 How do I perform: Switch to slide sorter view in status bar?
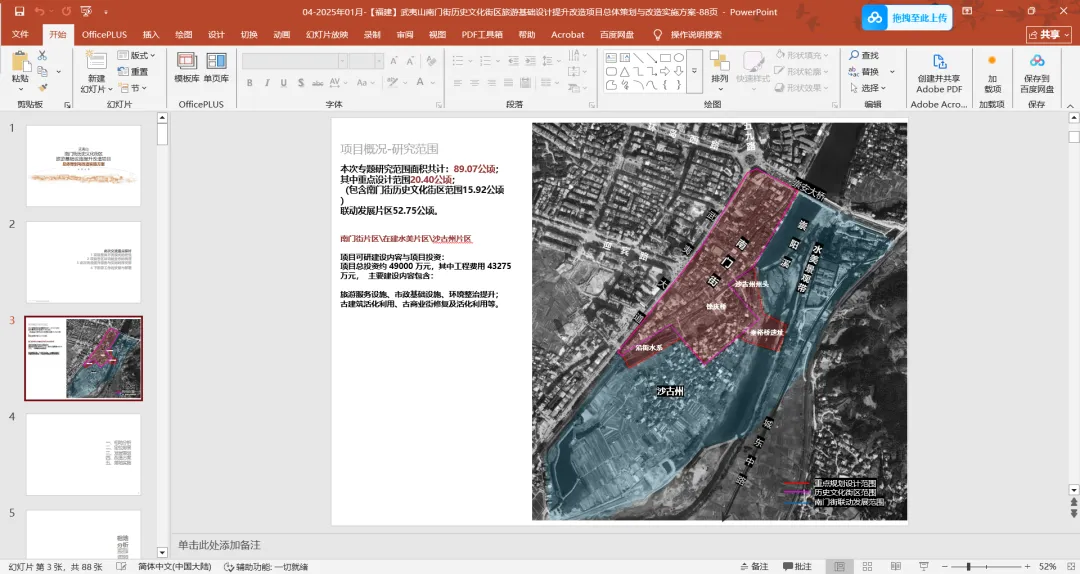click(869, 566)
